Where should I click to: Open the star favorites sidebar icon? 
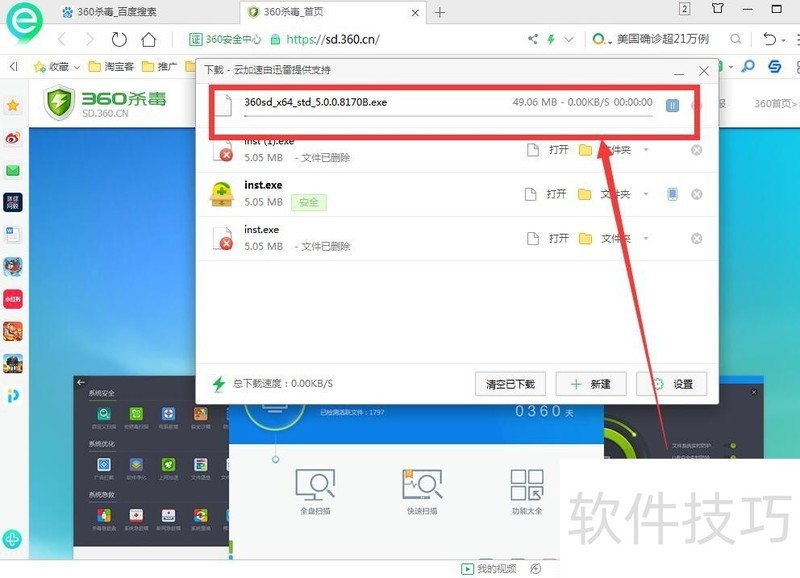(13, 106)
